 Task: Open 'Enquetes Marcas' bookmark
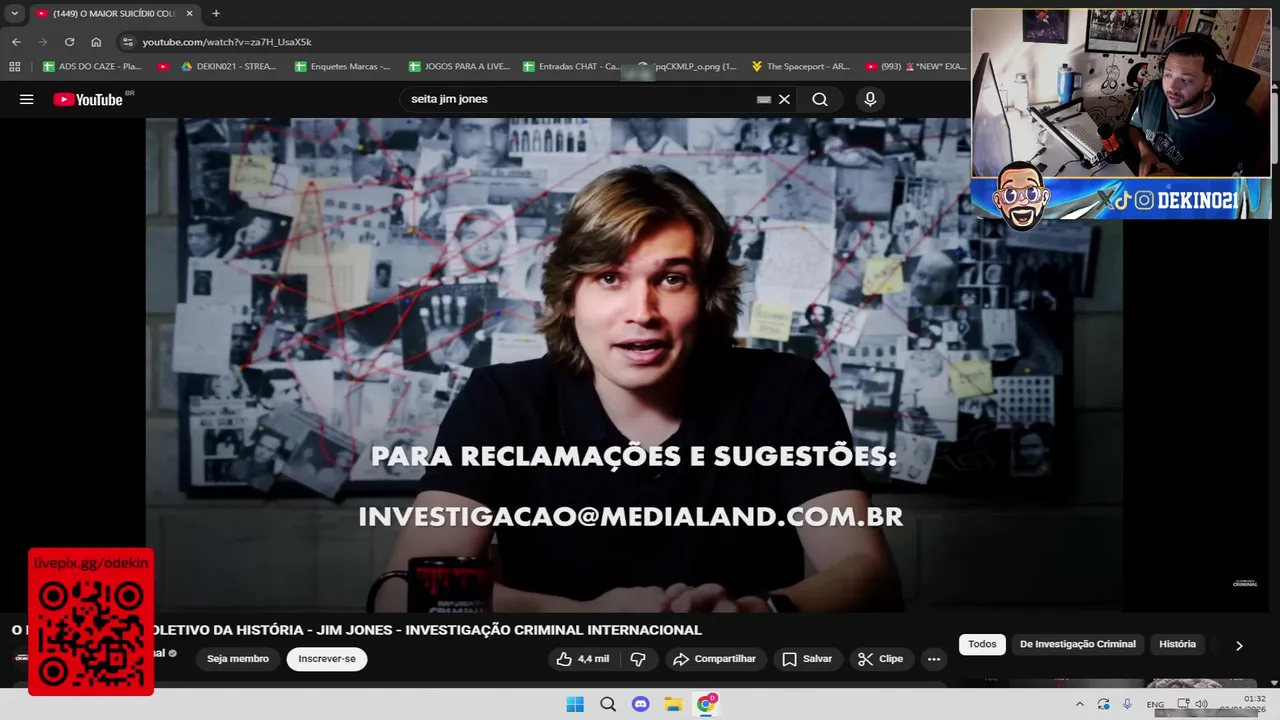[342, 67]
